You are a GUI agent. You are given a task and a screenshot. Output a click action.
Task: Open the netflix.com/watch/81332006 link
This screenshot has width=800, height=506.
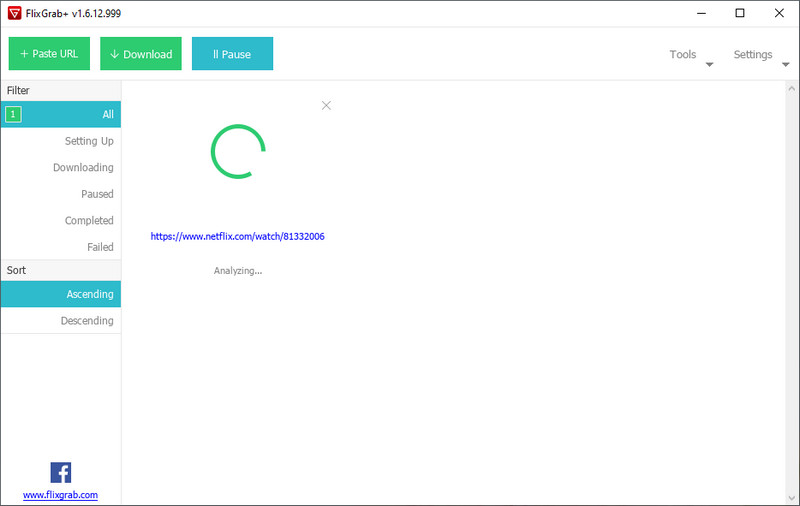[237, 236]
